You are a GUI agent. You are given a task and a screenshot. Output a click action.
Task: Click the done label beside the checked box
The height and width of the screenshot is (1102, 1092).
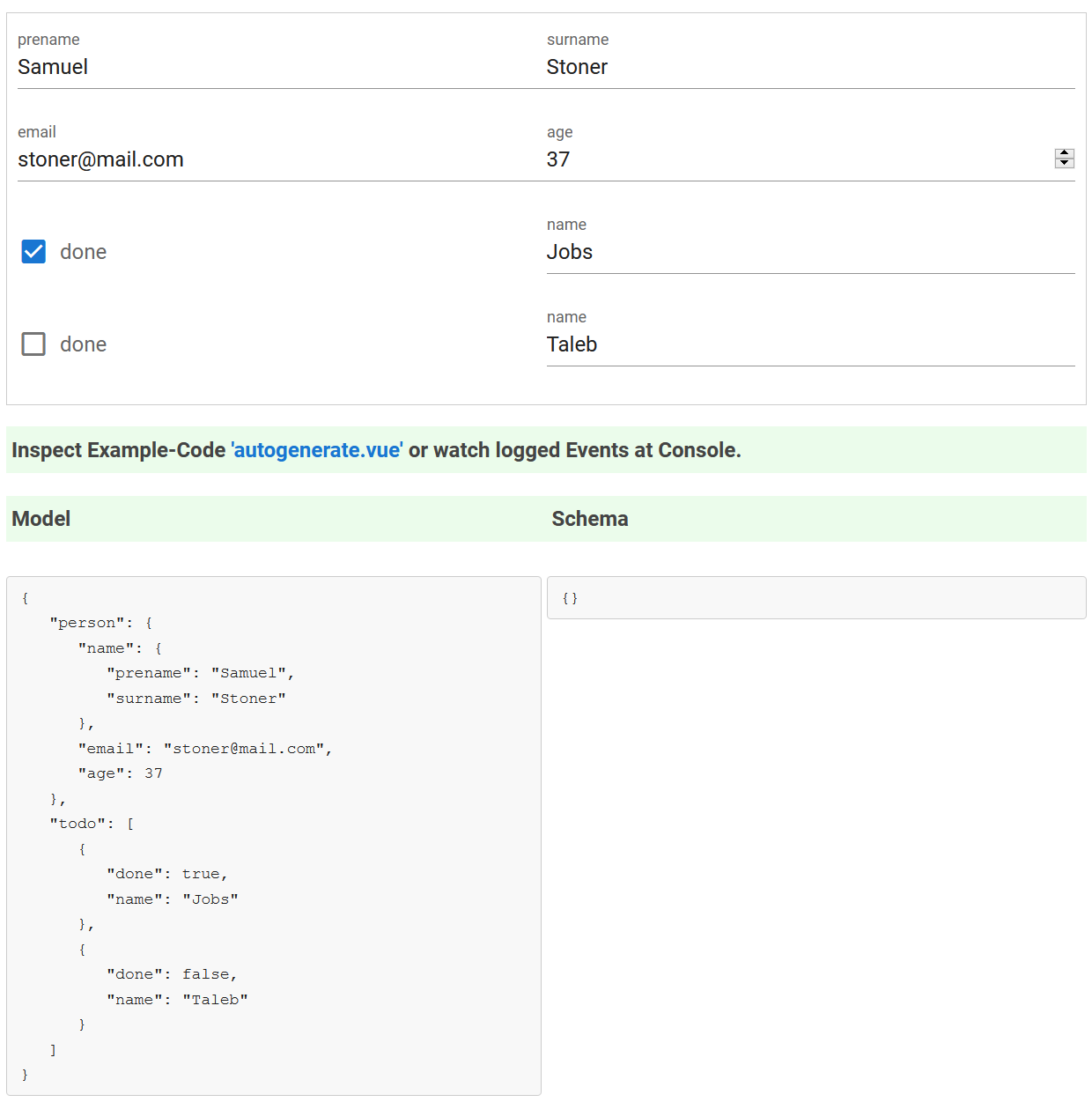pos(84,252)
